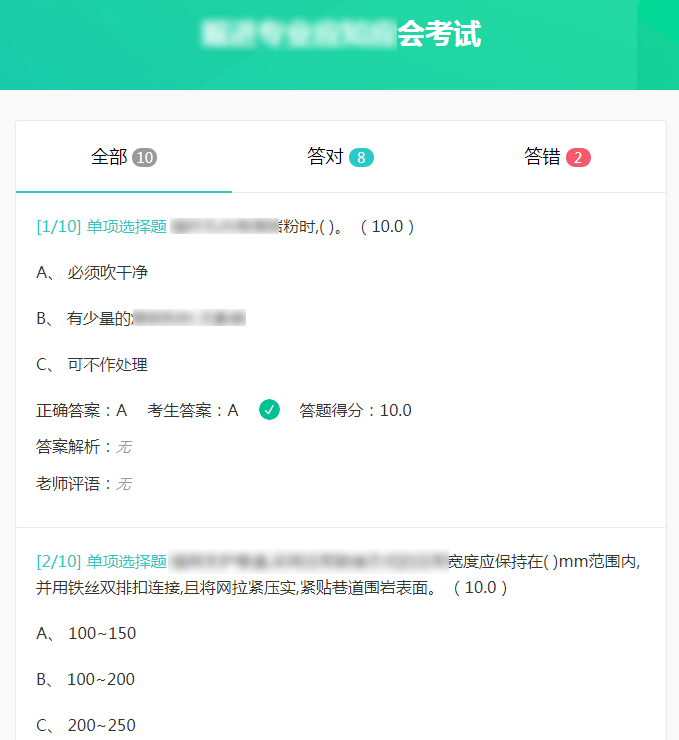
Task: Select option C 200~250
Action: 86,725
